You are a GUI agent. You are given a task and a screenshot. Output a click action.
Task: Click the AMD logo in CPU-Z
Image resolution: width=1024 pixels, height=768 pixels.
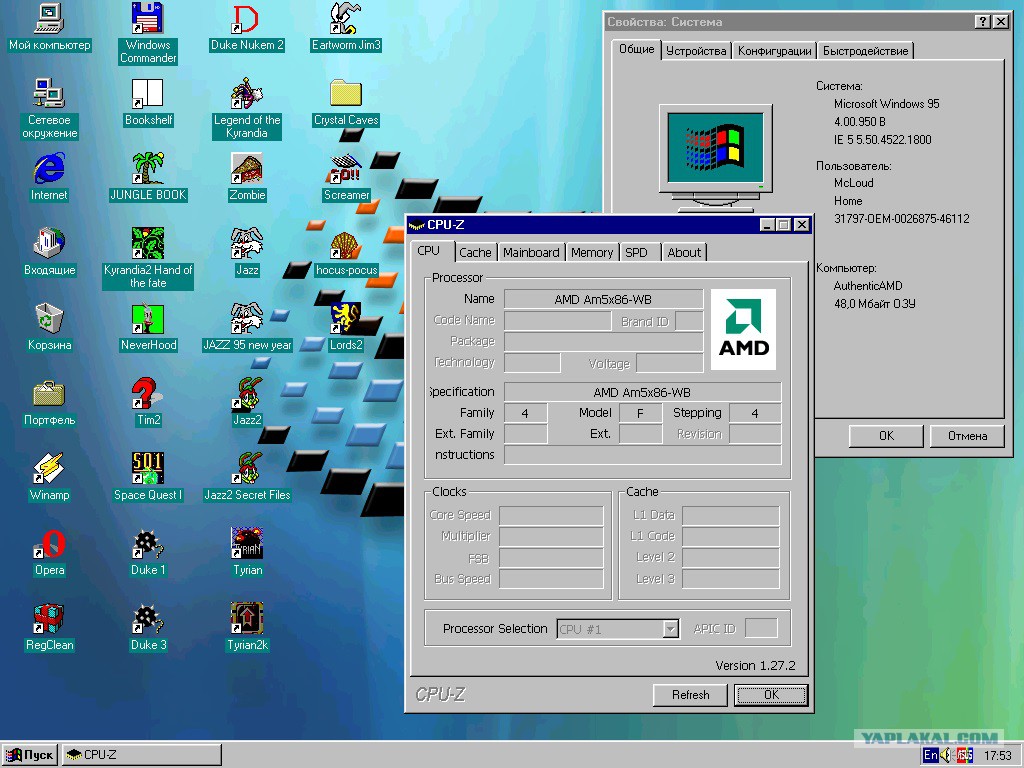pyautogui.click(x=743, y=329)
